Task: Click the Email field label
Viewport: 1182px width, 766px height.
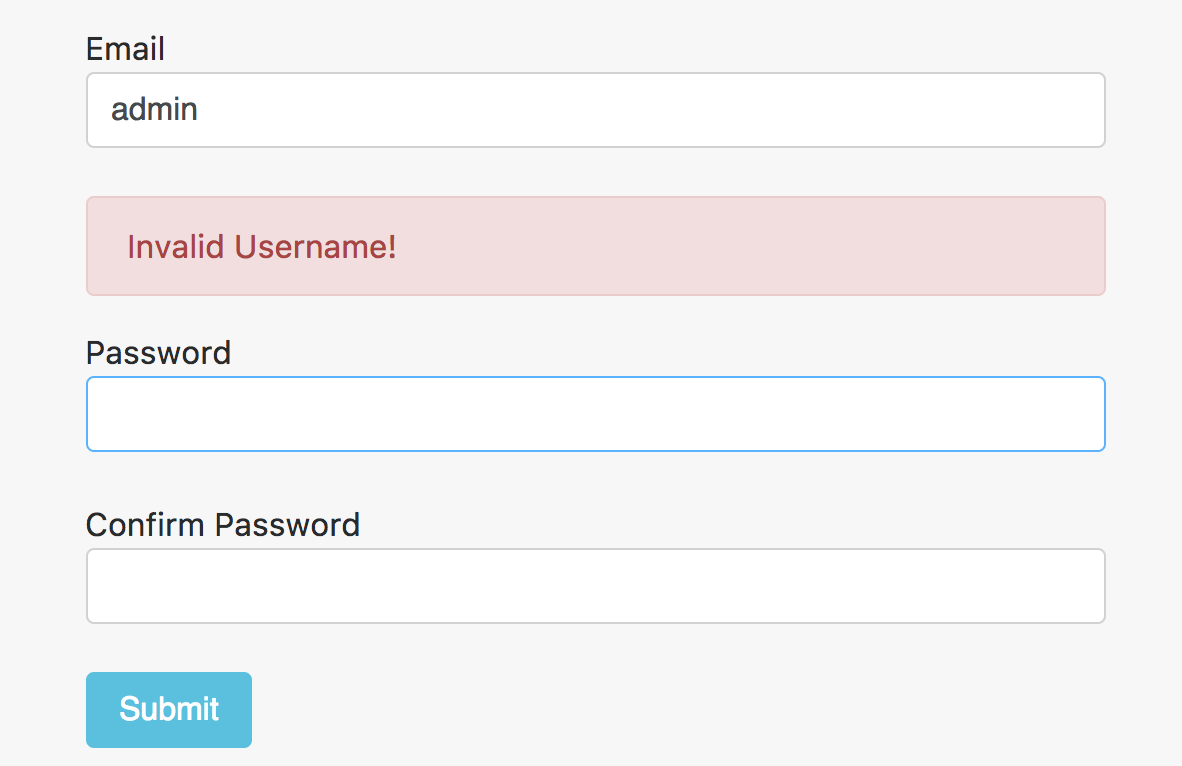Action: coord(125,49)
